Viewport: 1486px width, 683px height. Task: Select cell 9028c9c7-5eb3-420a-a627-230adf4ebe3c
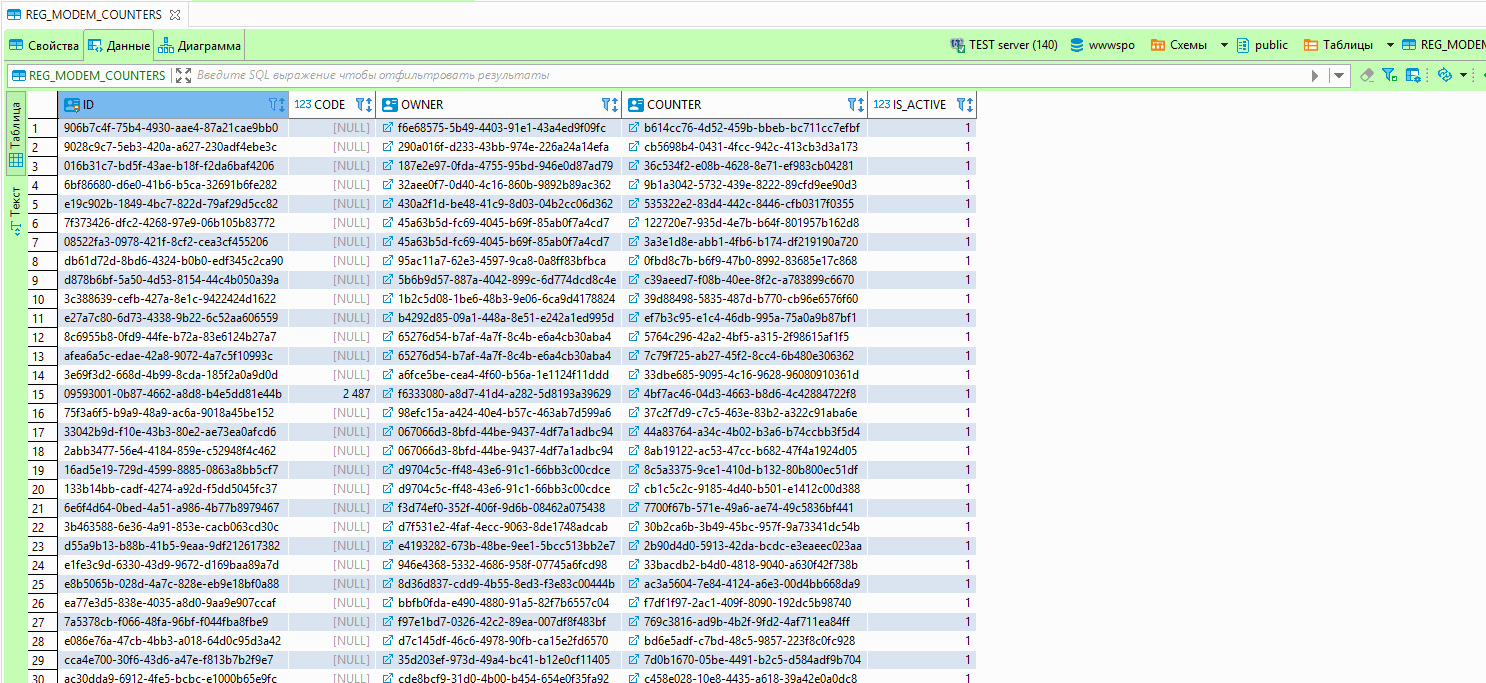pos(174,147)
